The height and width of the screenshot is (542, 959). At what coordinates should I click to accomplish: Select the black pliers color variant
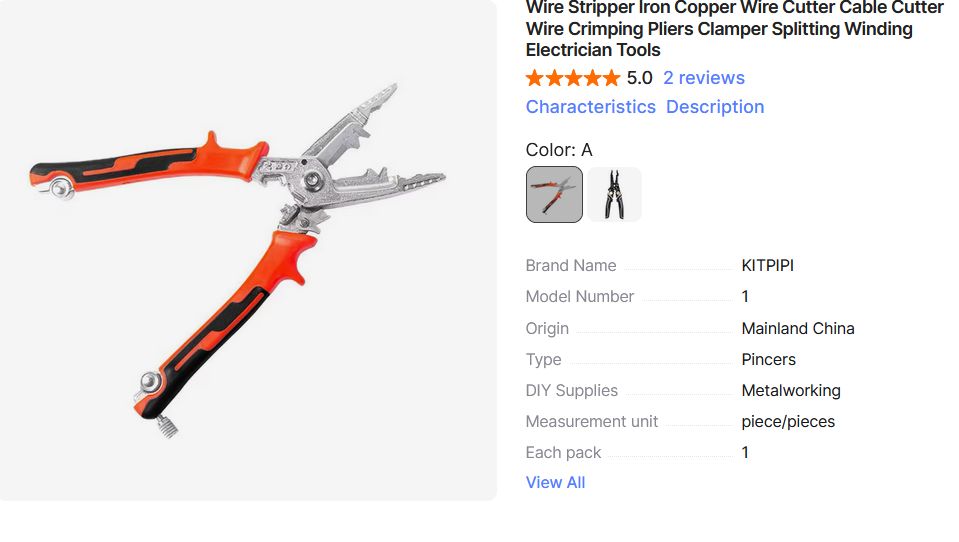pyautogui.click(x=614, y=195)
